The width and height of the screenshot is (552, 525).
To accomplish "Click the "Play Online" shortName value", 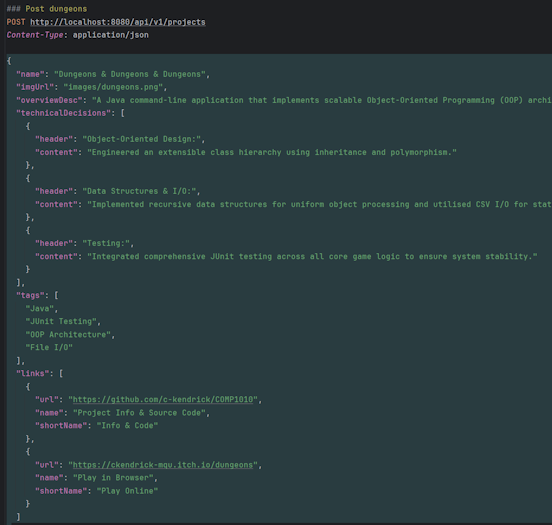I will tap(127, 491).
